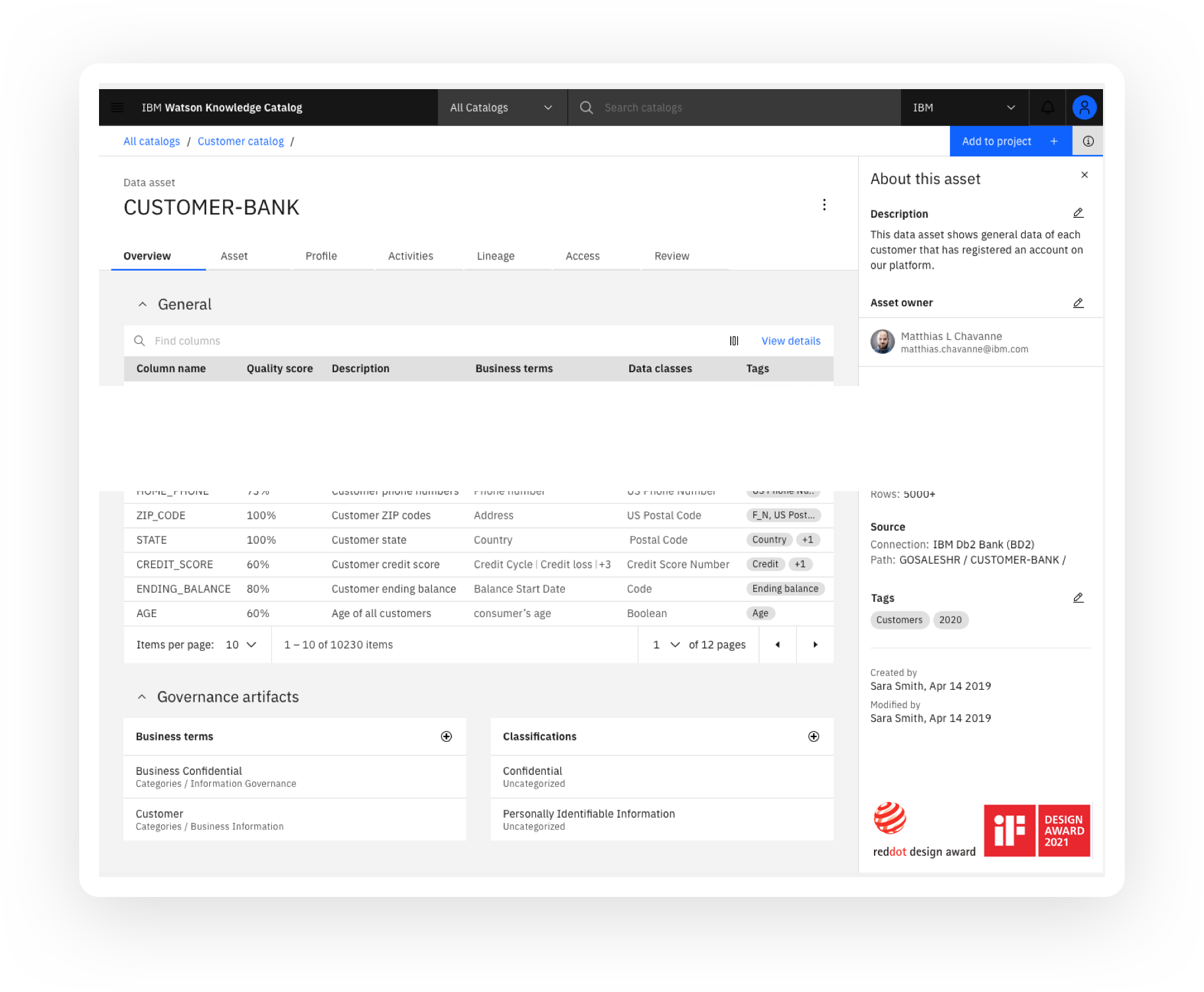Open the column settings icon
This screenshot has width=1204, height=992.
734,341
